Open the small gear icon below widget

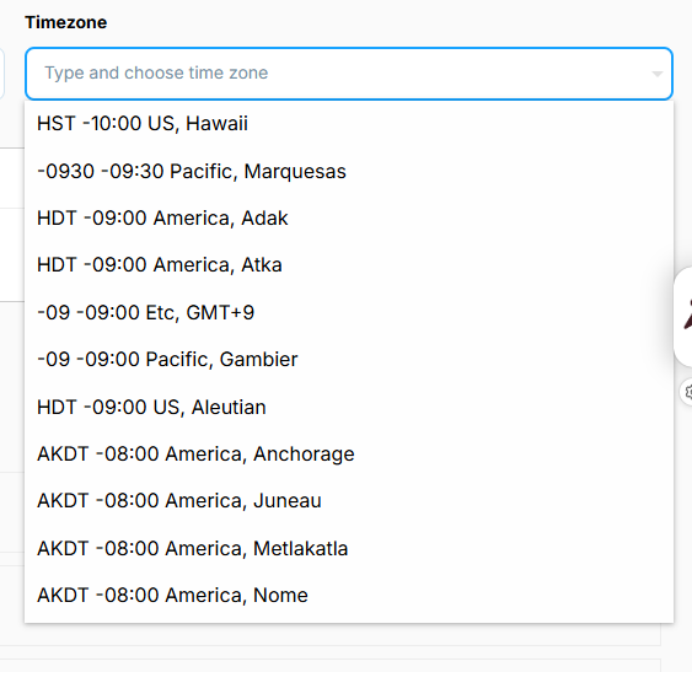click(688, 392)
